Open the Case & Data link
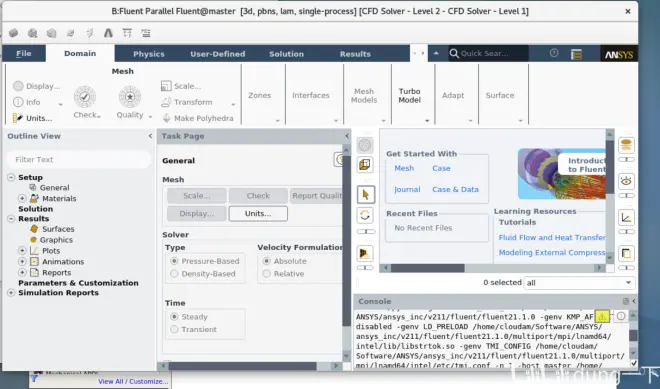This screenshot has width=660, height=389. click(x=455, y=189)
